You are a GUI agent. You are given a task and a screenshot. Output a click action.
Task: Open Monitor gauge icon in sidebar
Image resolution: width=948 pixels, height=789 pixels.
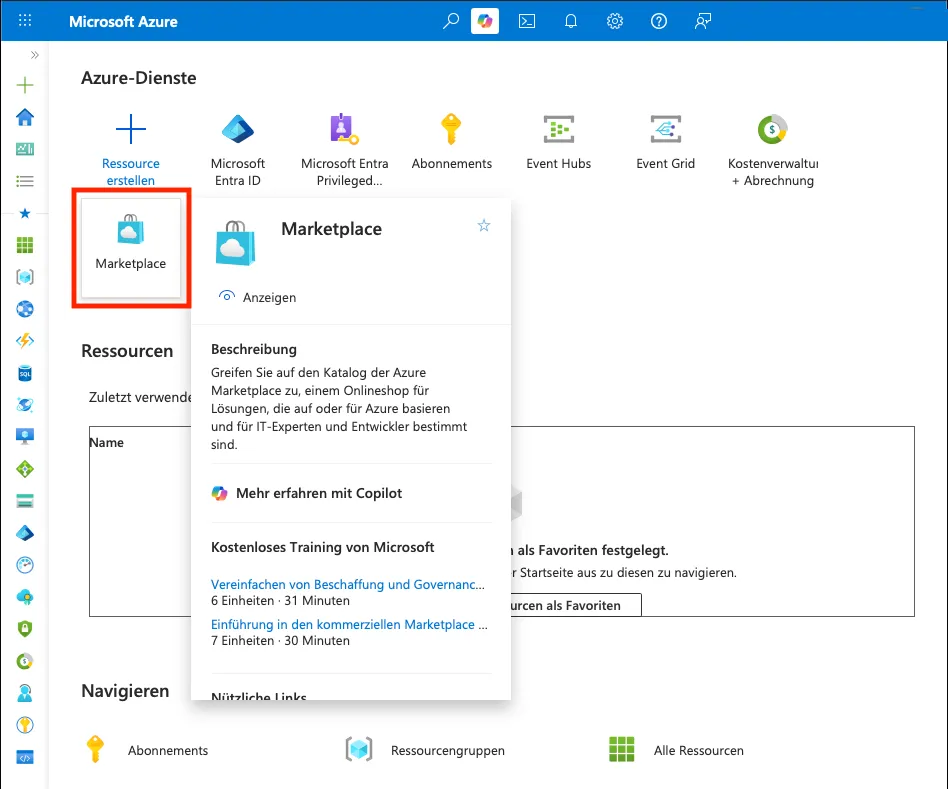click(25, 565)
